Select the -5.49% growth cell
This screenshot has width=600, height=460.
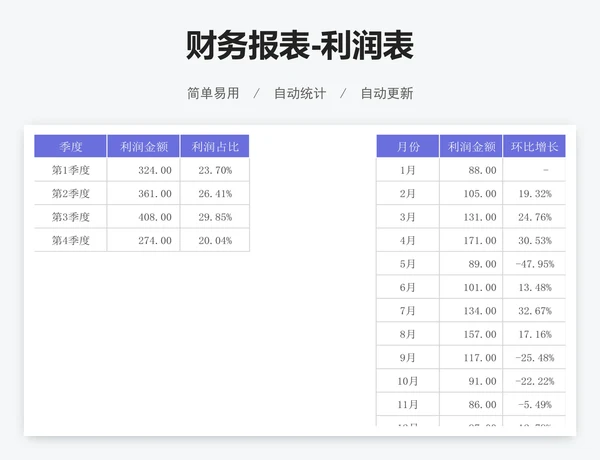534,405
